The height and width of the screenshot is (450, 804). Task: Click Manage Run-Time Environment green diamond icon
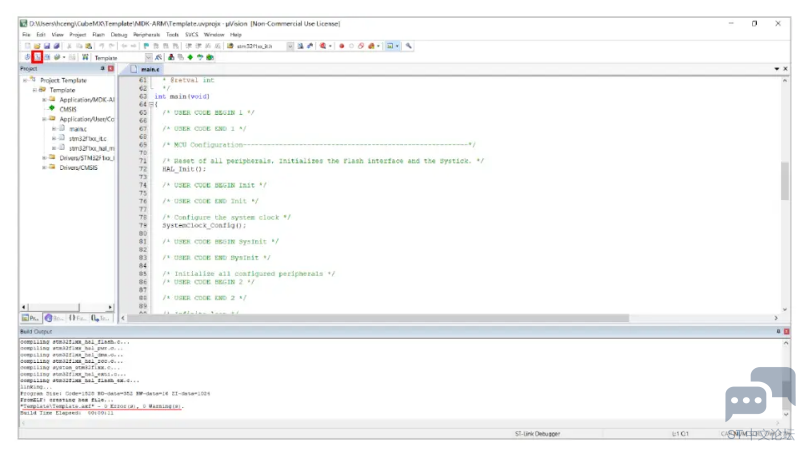tap(190, 57)
